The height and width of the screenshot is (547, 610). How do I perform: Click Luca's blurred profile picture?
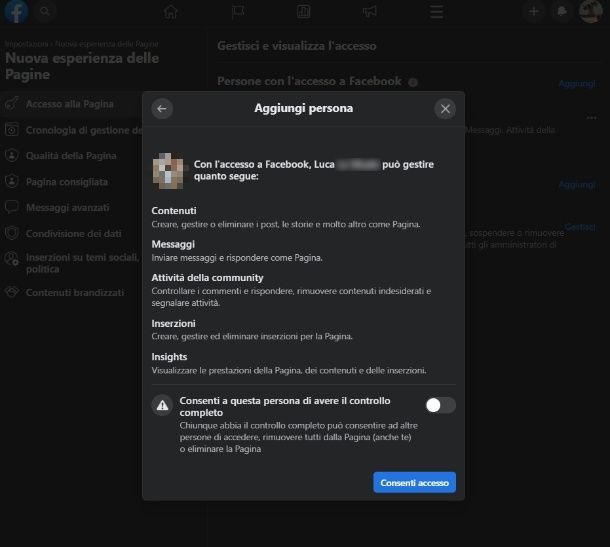coord(168,170)
